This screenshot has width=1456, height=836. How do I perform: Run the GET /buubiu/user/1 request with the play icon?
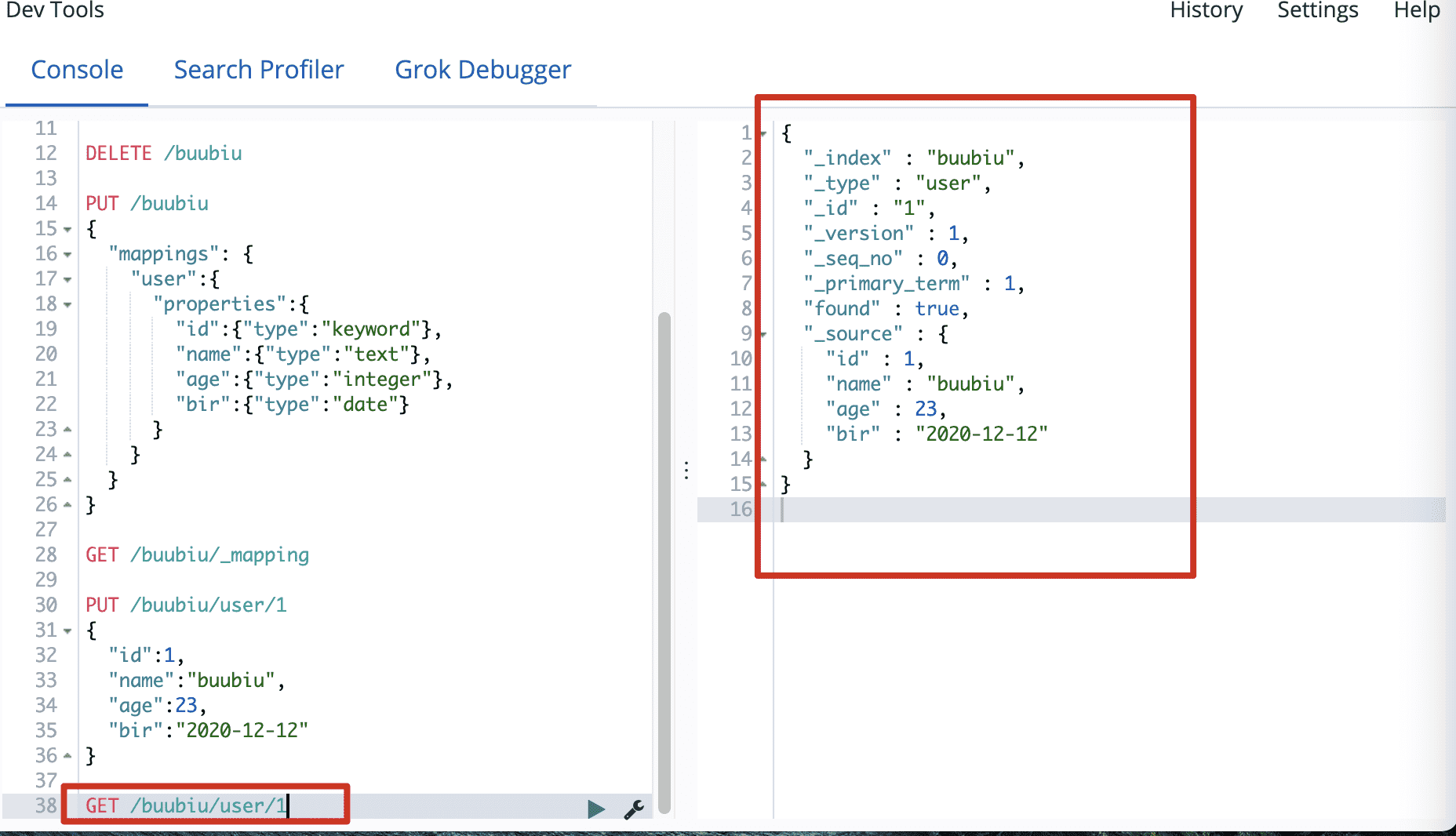[x=595, y=809]
